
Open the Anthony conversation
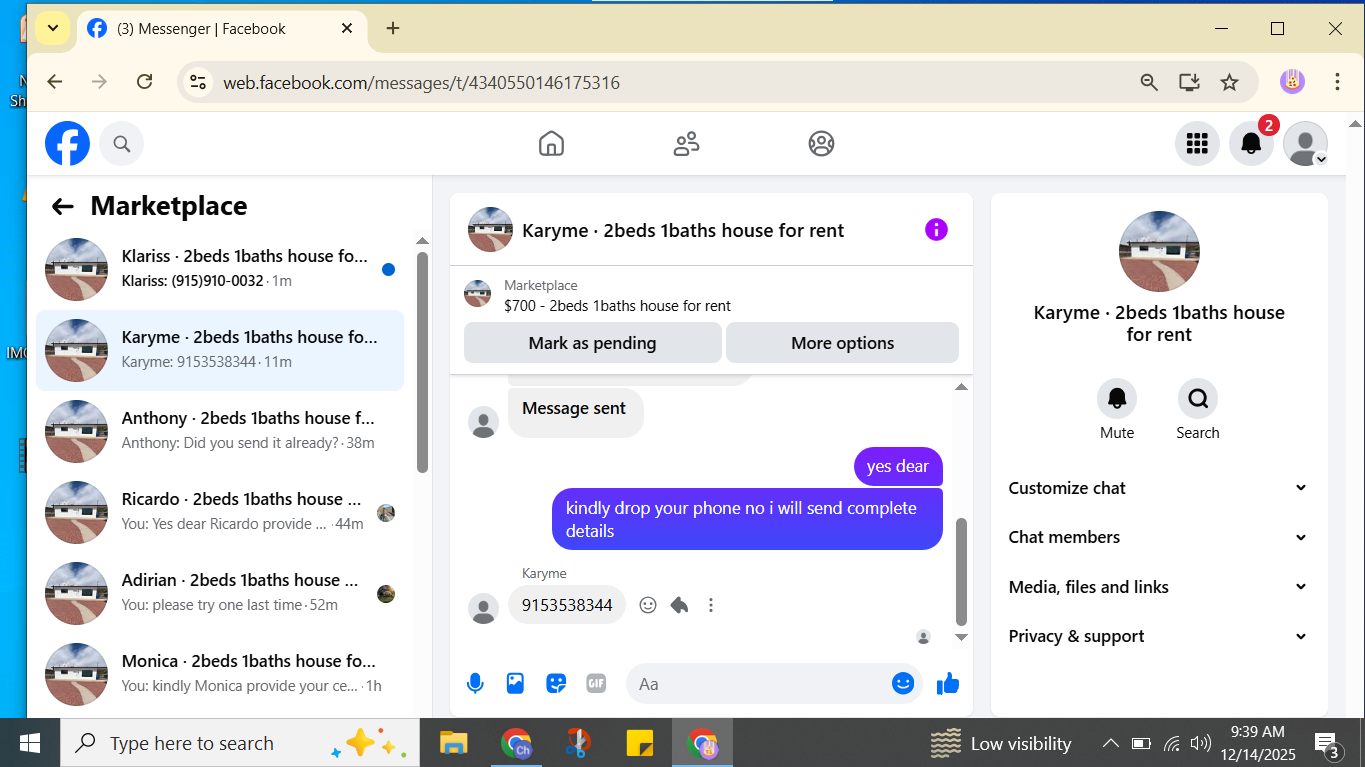coord(220,431)
